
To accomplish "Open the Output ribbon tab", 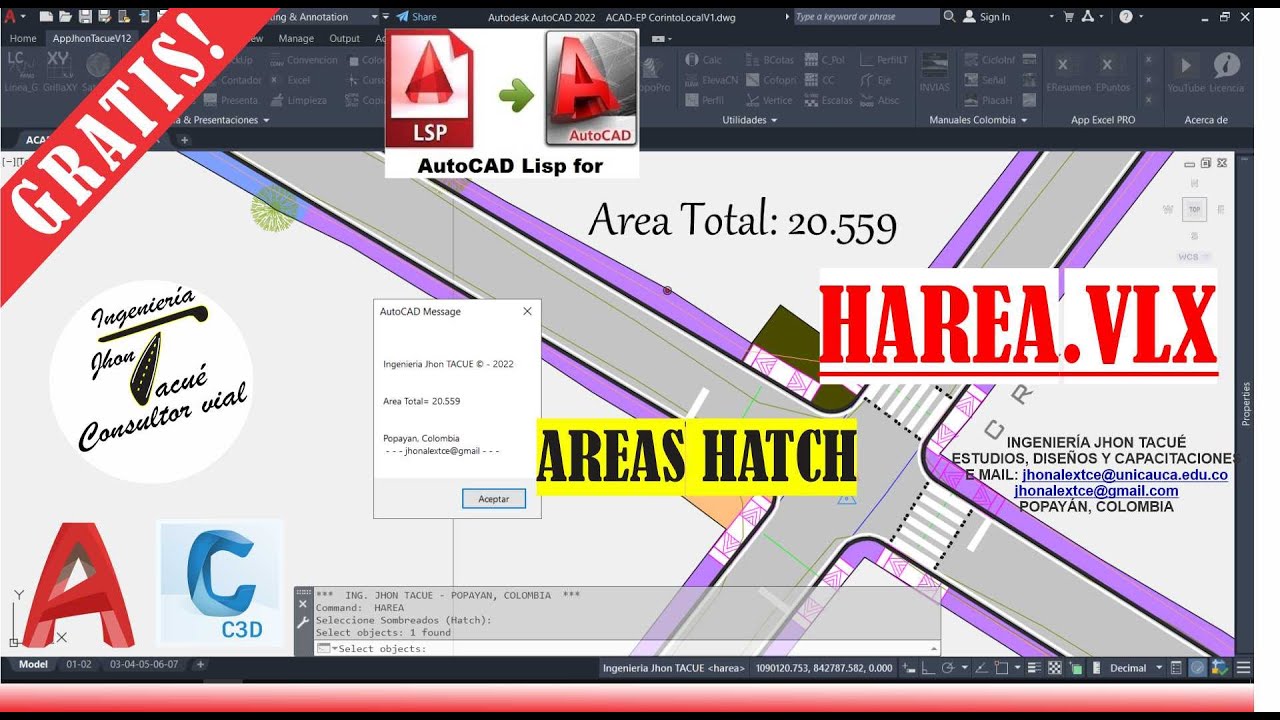I will tap(345, 38).
